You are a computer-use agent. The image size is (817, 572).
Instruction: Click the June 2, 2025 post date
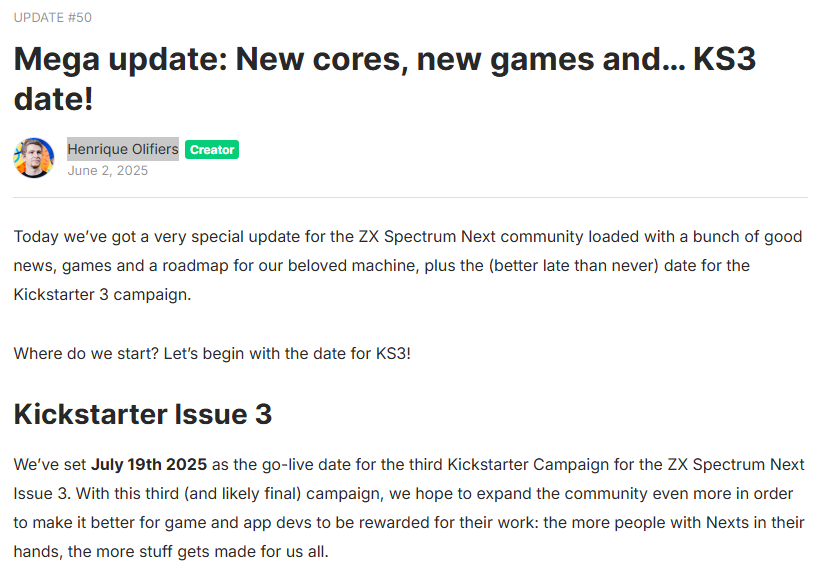[x=108, y=171]
